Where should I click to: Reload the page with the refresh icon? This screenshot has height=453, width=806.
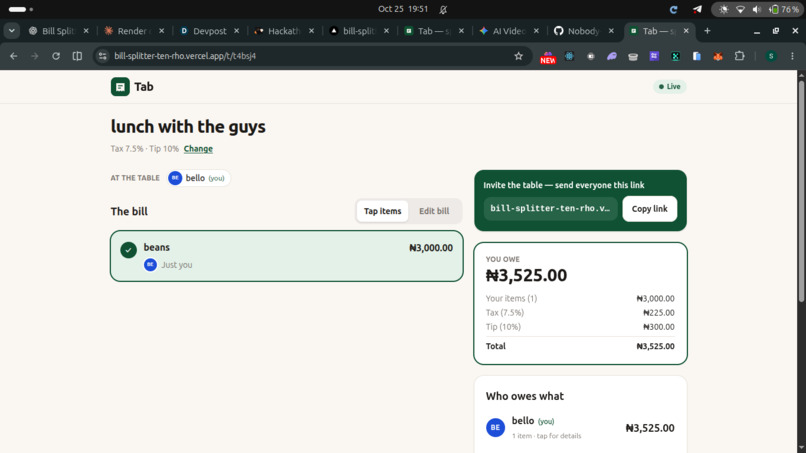[x=56, y=56]
